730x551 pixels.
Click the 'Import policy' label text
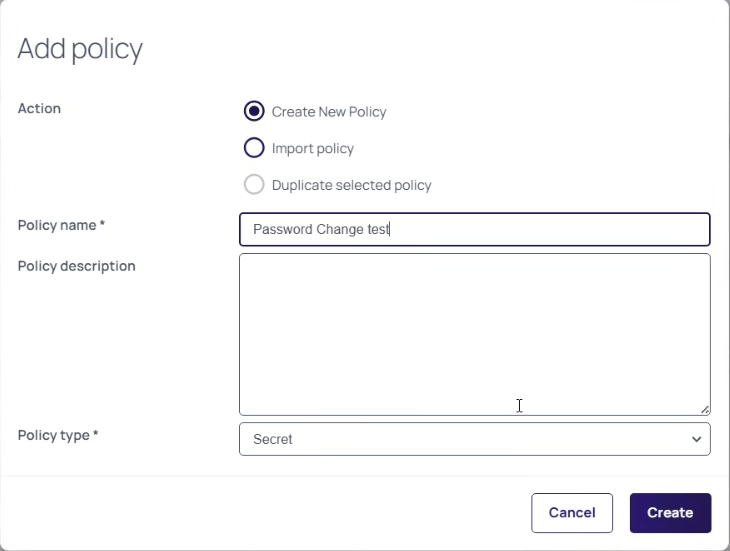[312, 149]
